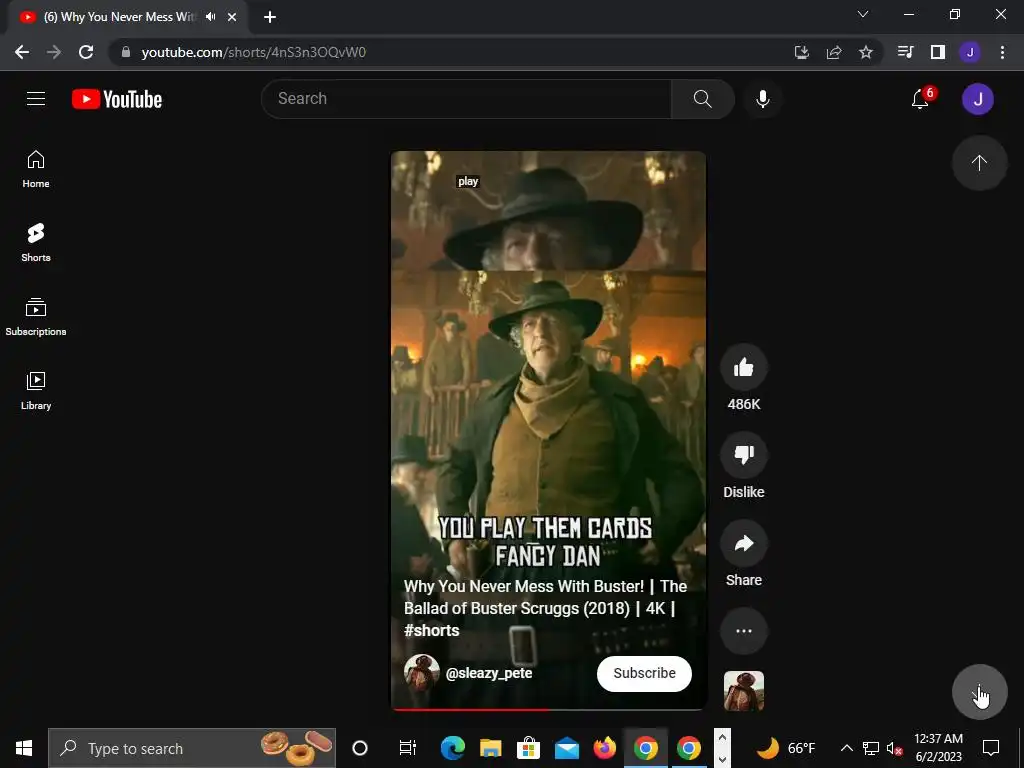Open Library in the sidebar

pos(36,391)
